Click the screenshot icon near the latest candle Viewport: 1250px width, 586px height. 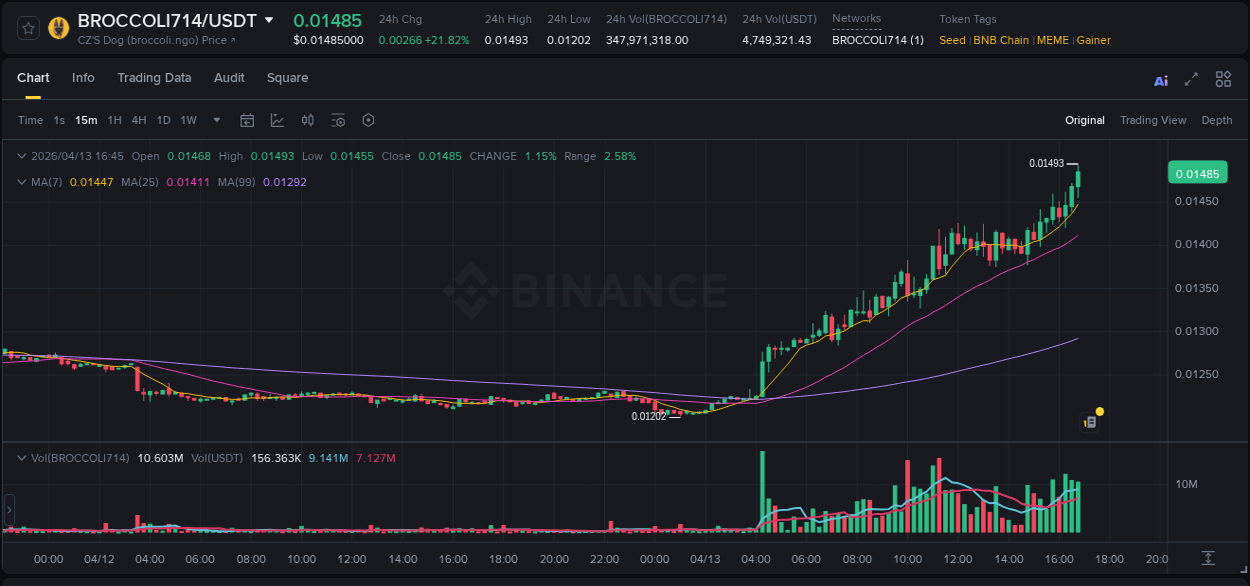1091,421
